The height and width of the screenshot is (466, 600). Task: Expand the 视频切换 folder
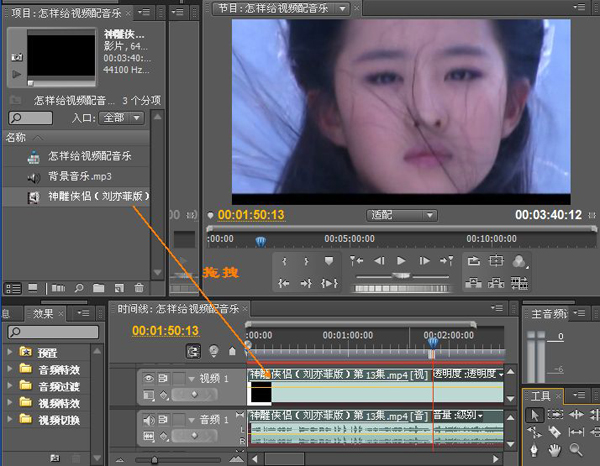(x=10, y=419)
